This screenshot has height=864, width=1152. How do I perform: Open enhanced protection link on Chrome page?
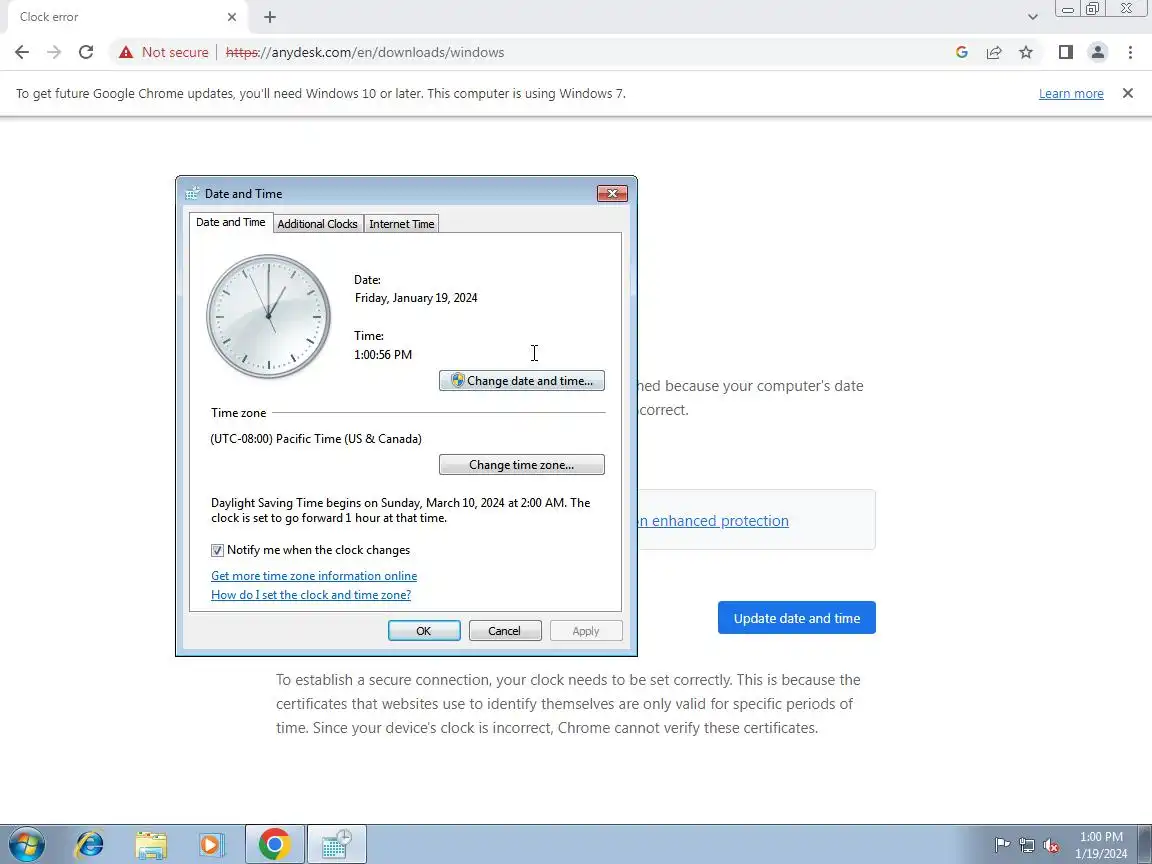[x=713, y=521]
